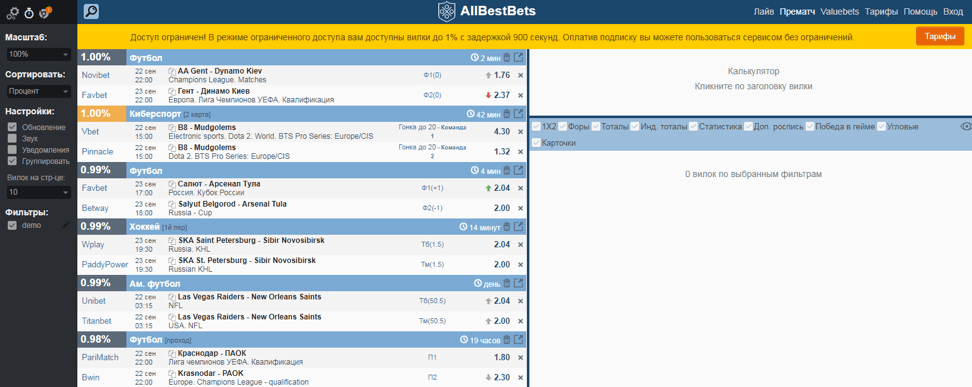Viewport: 972px width, 387px height.
Task: Delete the Салют - Арсенал Тула surebet
Action: [x=506, y=171]
